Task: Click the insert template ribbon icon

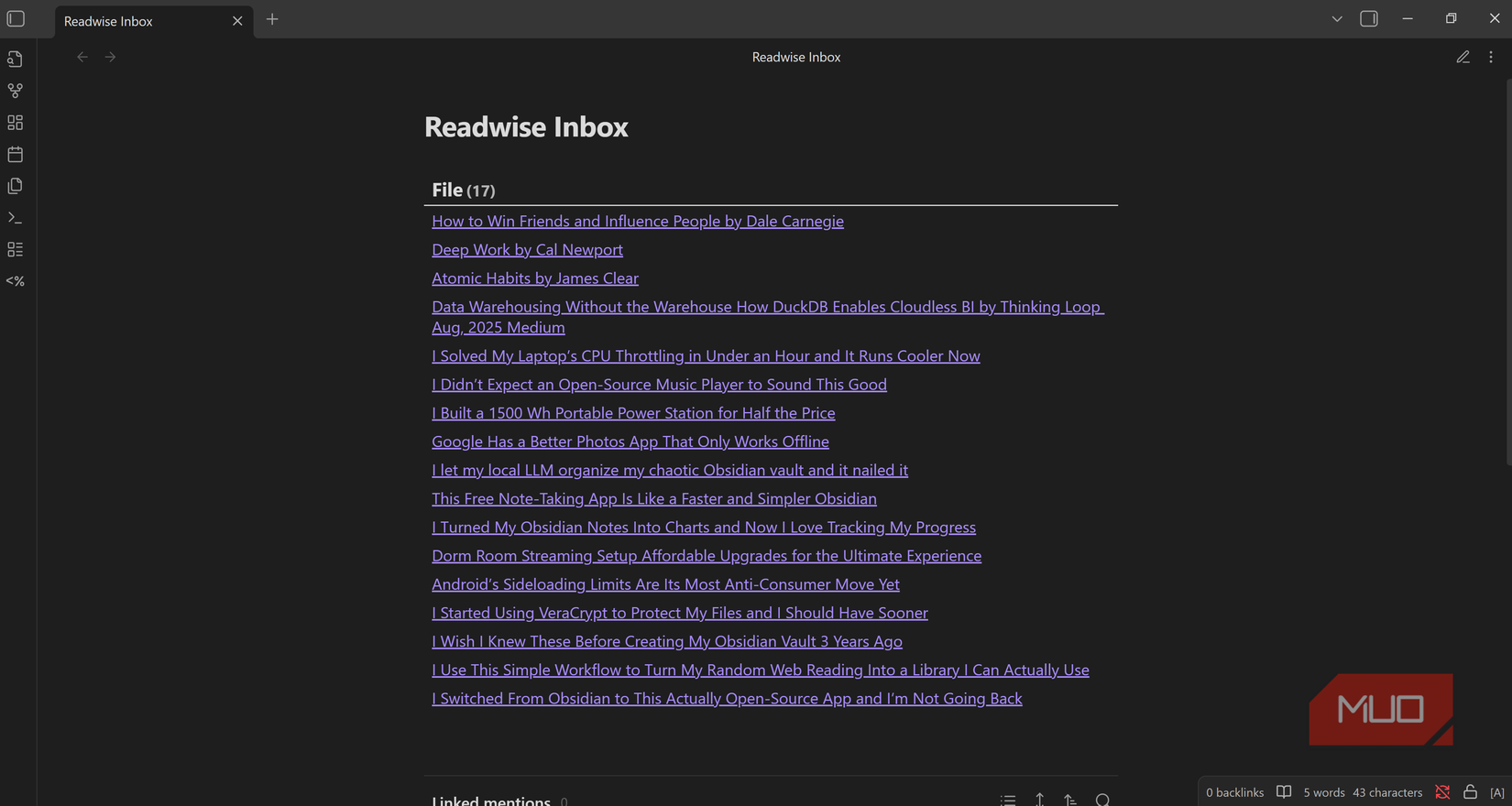Action: (16, 186)
